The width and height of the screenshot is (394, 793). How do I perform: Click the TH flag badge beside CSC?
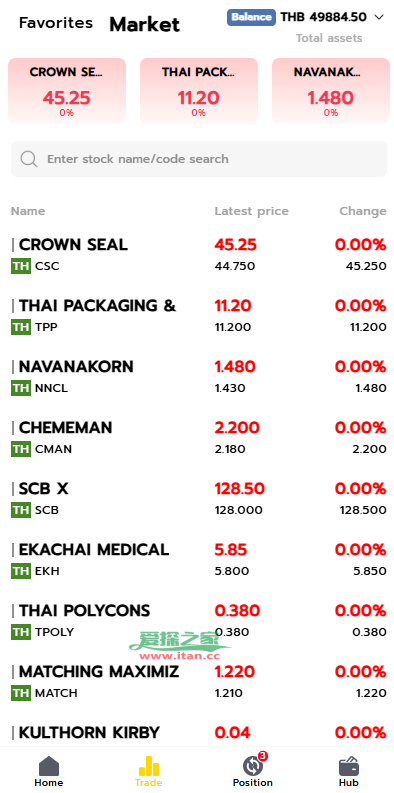pos(21,266)
